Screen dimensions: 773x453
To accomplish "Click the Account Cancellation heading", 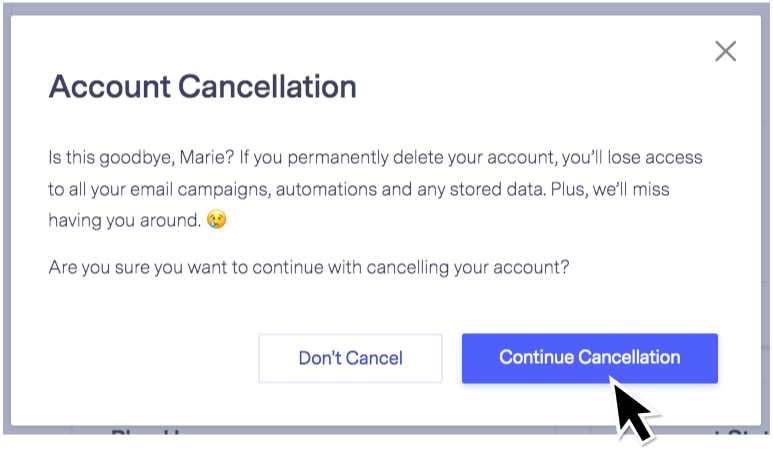I will pyautogui.click(x=203, y=87).
